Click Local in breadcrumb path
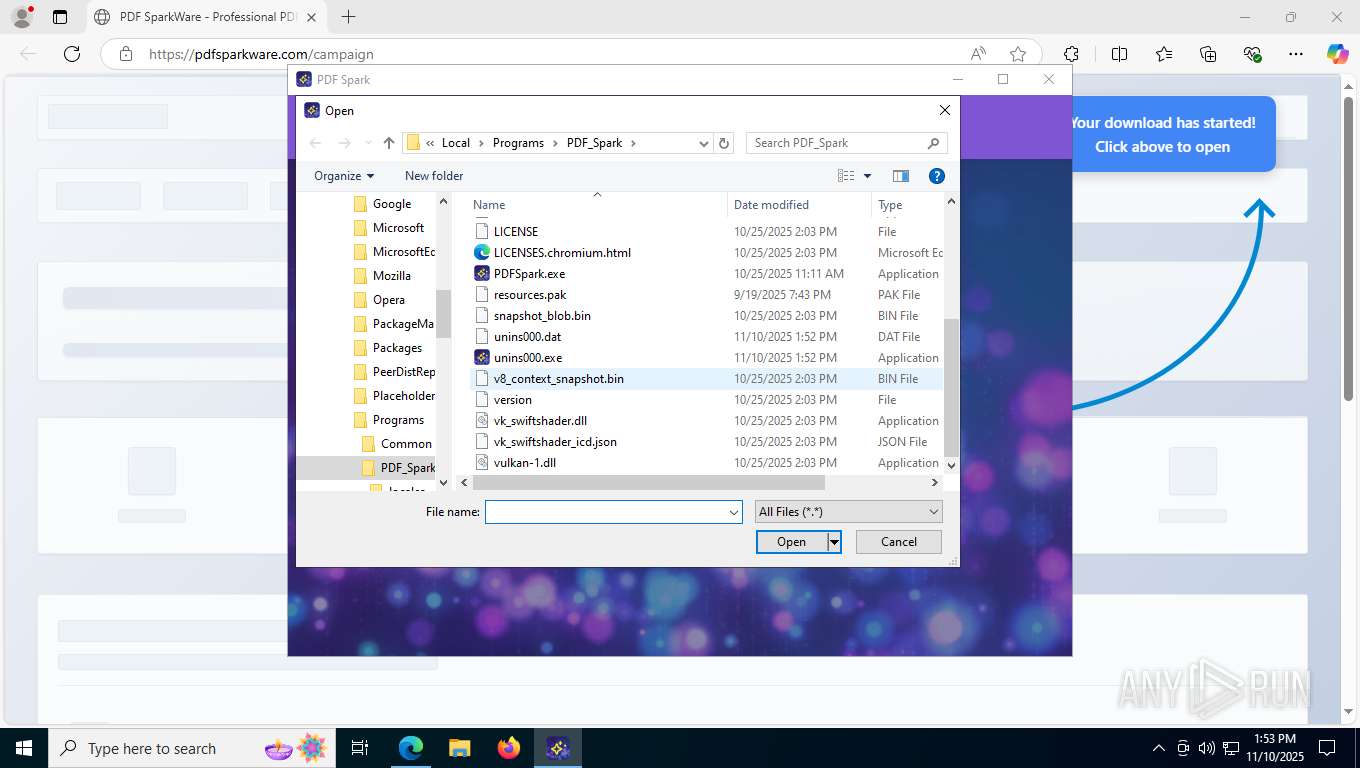Screen dimensions: 1360x768 (x=456, y=143)
